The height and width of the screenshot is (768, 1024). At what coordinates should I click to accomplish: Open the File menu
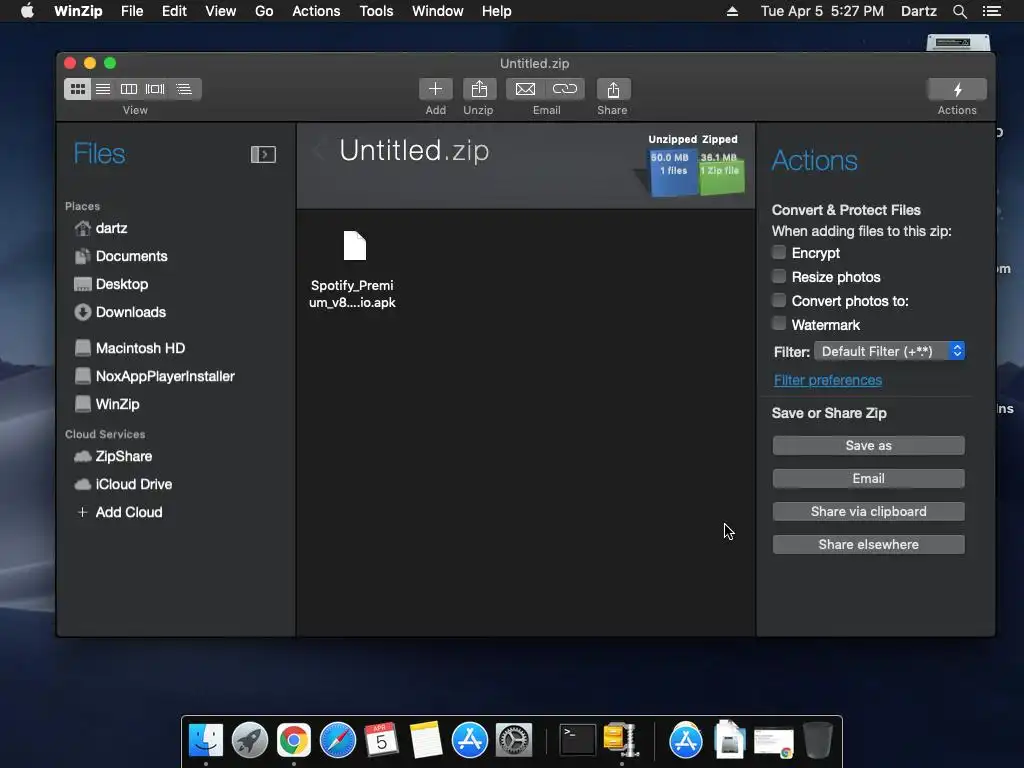coord(132,11)
